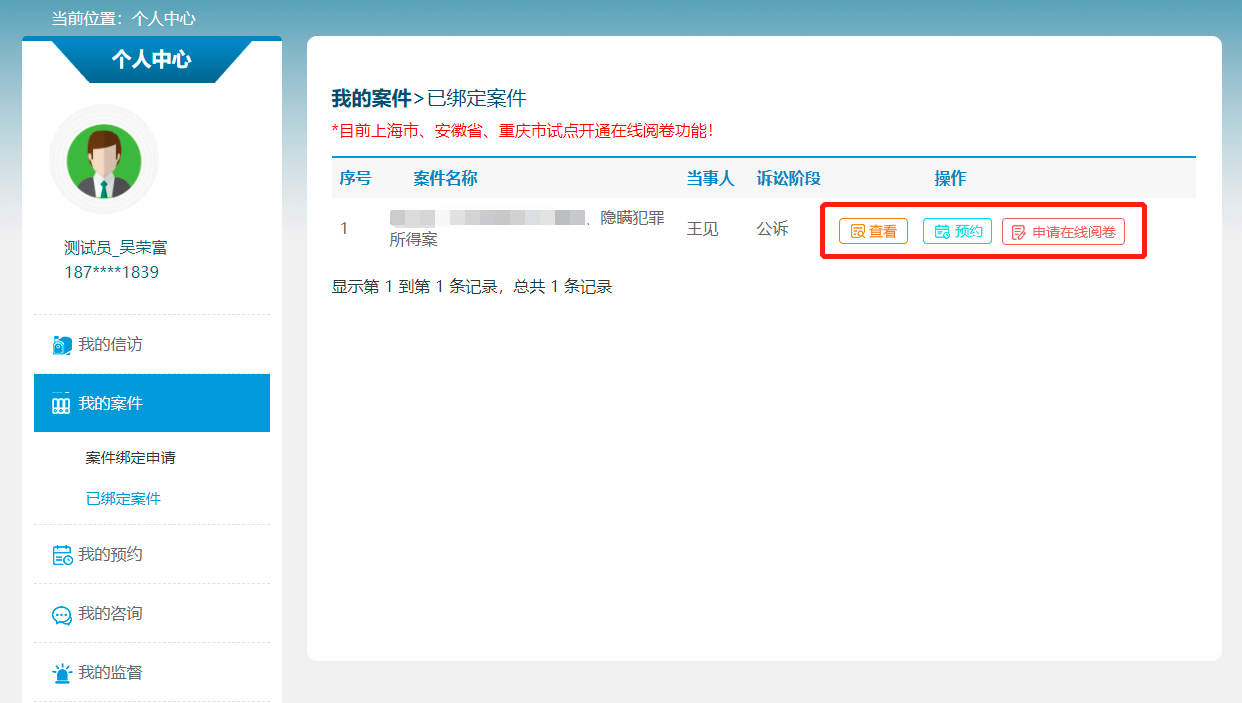The width and height of the screenshot is (1242, 703).
Task: Click the case name ending in 隐瞒犯罪所得案
Action: click(x=526, y=229)
